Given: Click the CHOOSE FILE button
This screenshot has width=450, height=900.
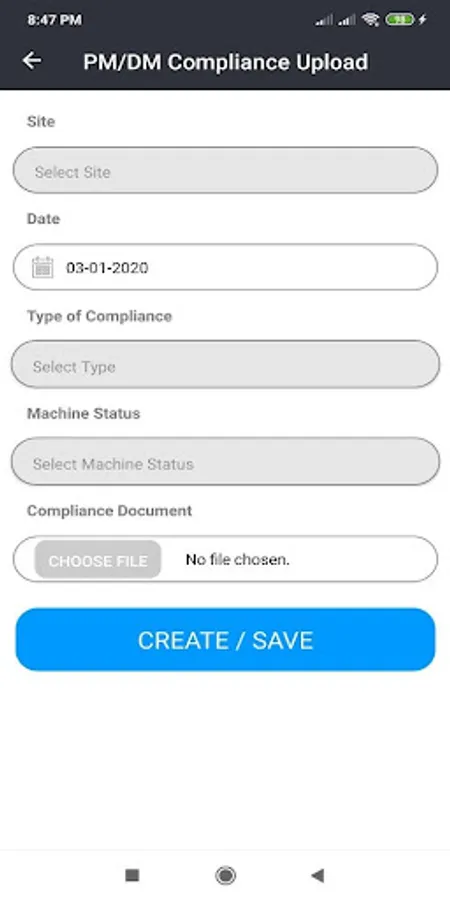Looking at the screenshot, I should pos(98,560).
